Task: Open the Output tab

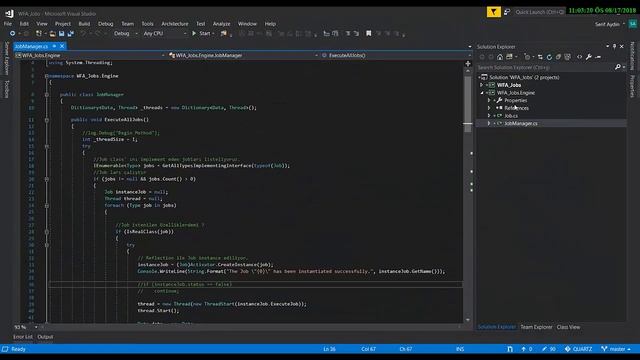Action: tap(45, 337)
